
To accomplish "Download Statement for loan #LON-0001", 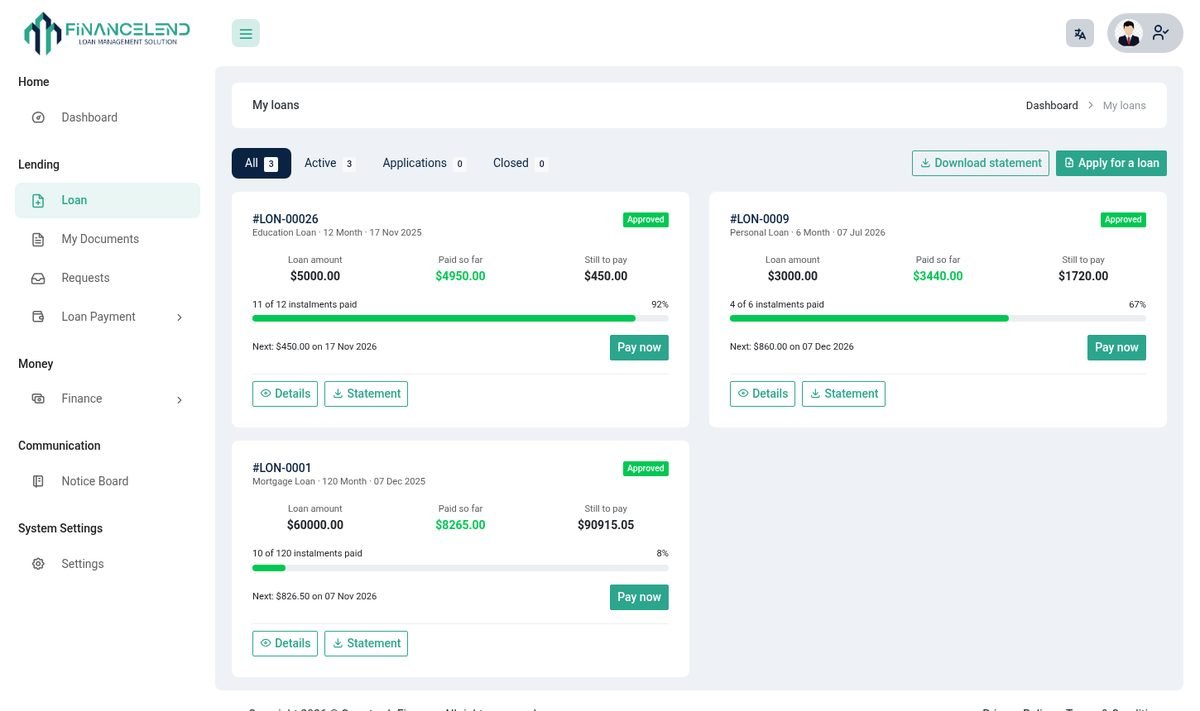I will coord(366,643).
